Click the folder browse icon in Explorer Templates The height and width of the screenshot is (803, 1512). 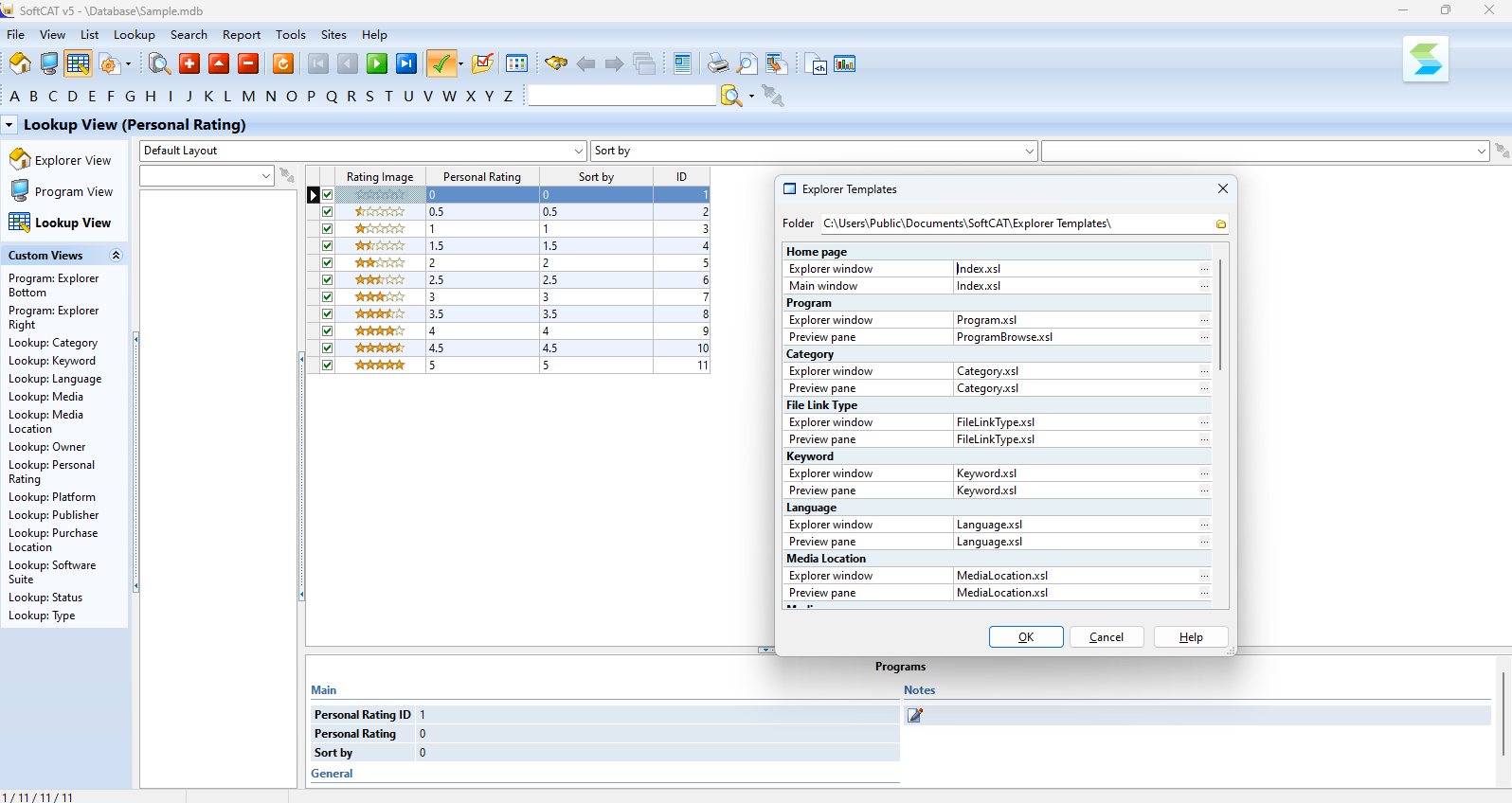pos(1221,224)
